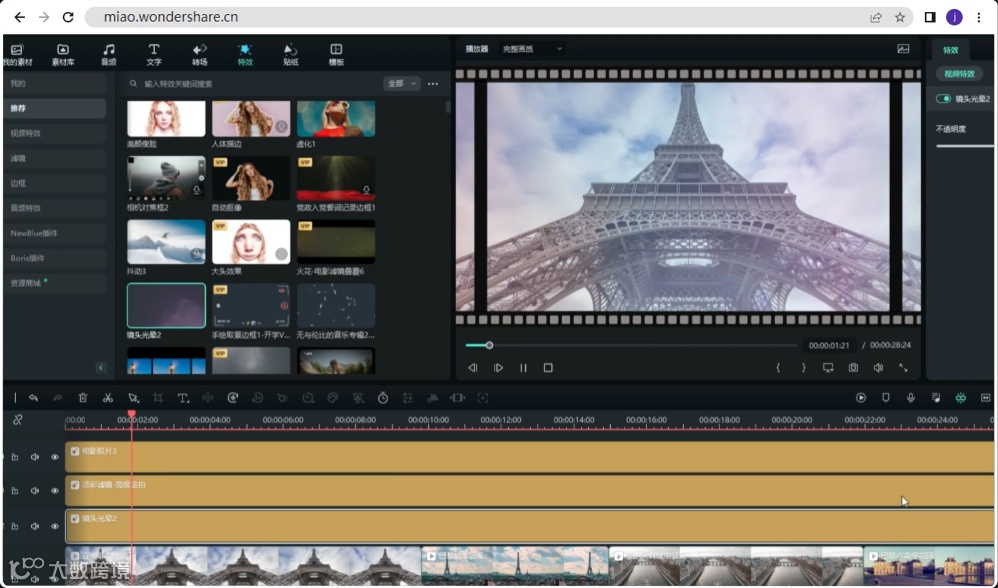This screenshot has width=998, height=588.
Task: Hide the 电影胶片3 track with eye icon
Action: (55, 457)
